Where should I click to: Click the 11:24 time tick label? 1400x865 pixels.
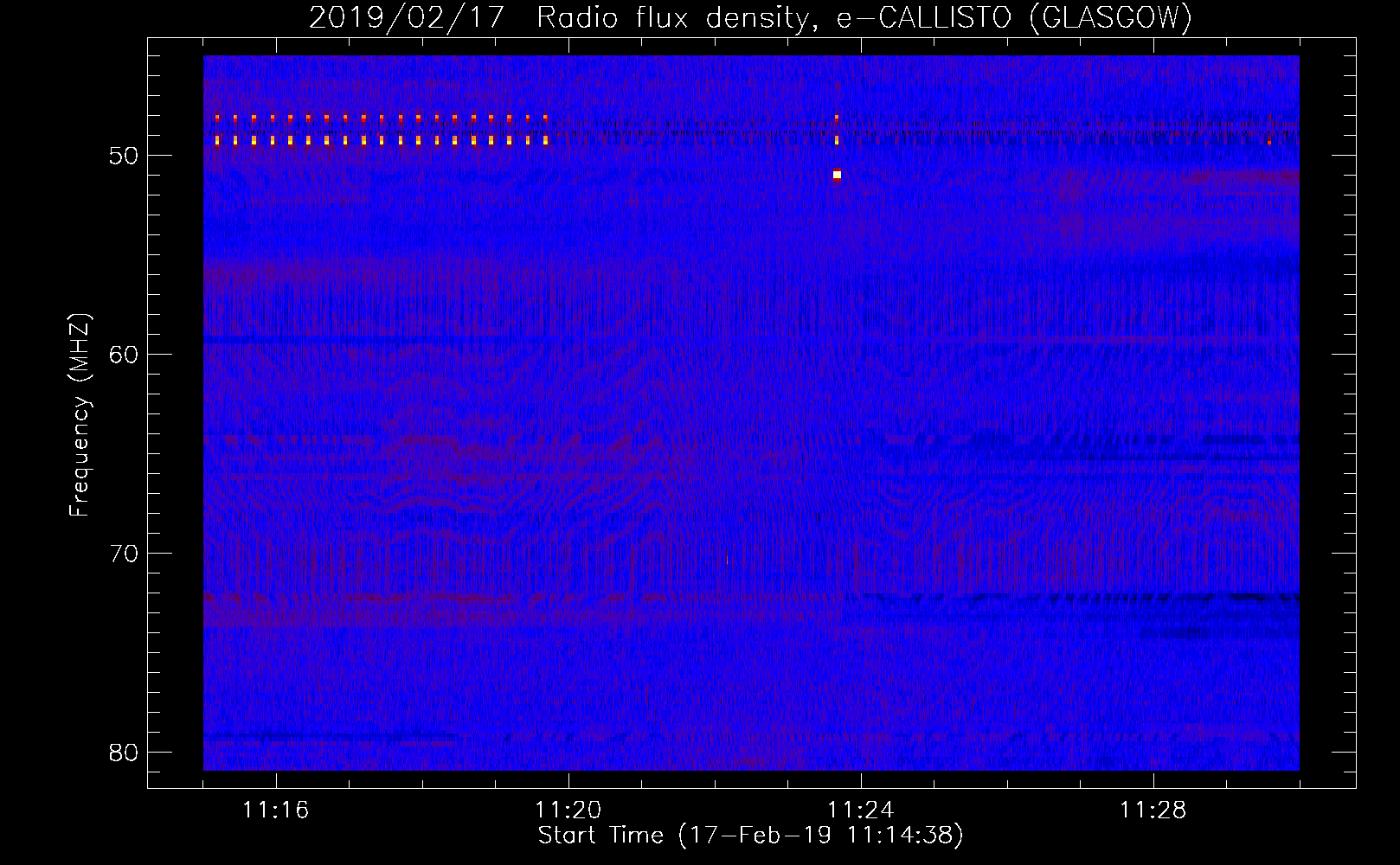pyautogui.click(x=860, y=811)
